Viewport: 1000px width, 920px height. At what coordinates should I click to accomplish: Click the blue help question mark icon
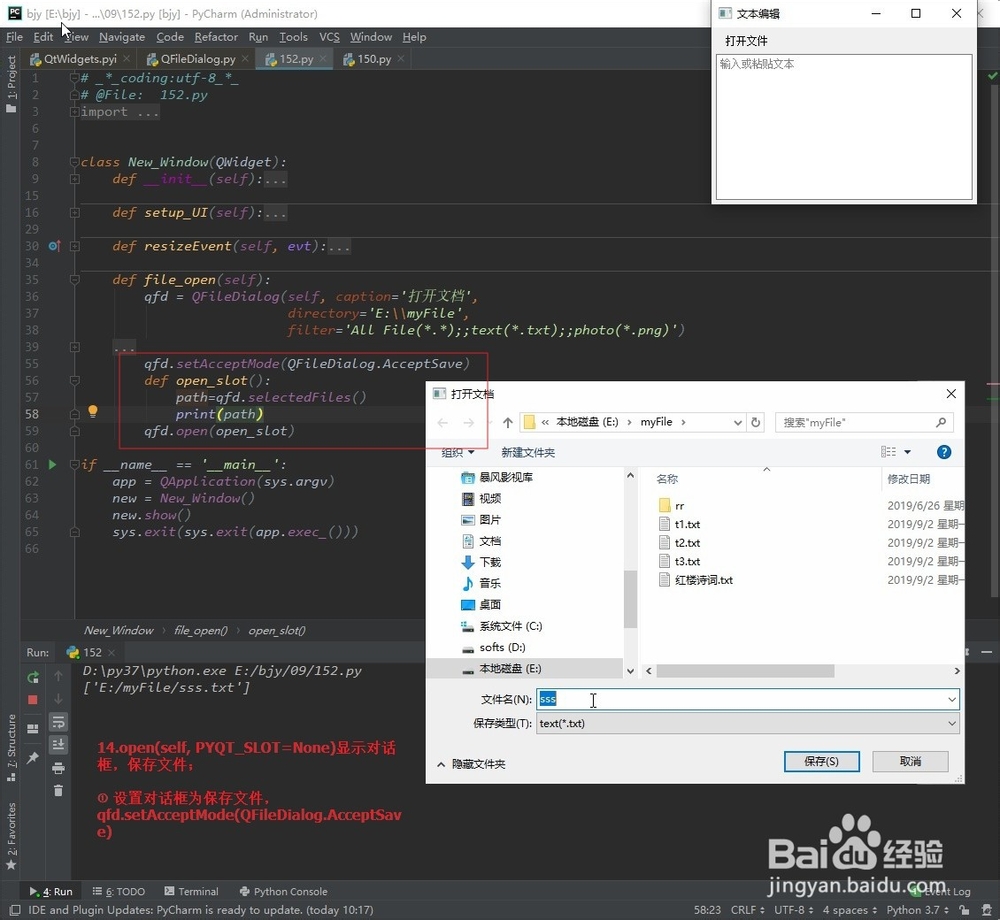(x=944, y=452)
